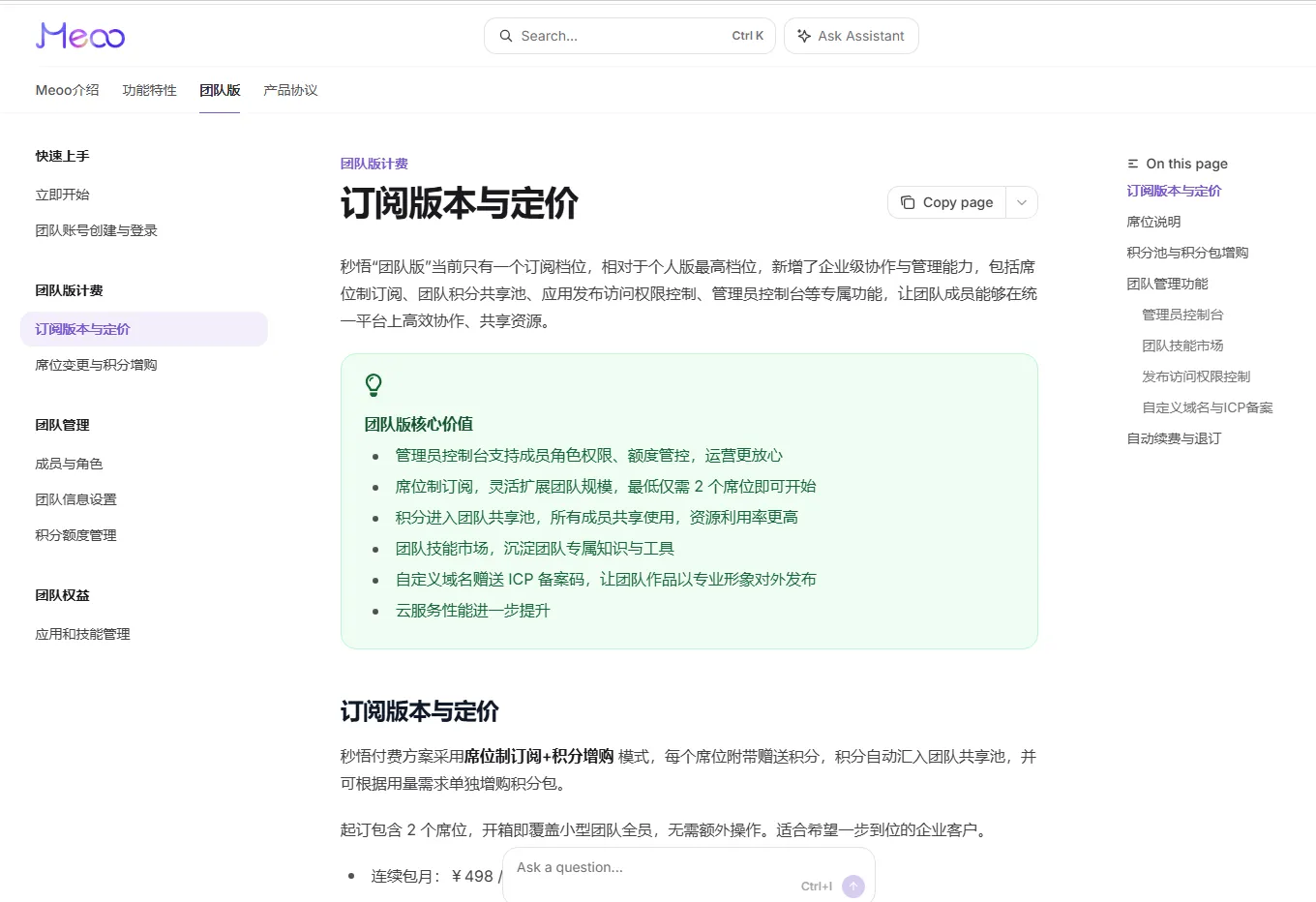Click the Ask Assistant sparkle icon
This screenshot has height=902, width=1316.
tap(803, 36)
